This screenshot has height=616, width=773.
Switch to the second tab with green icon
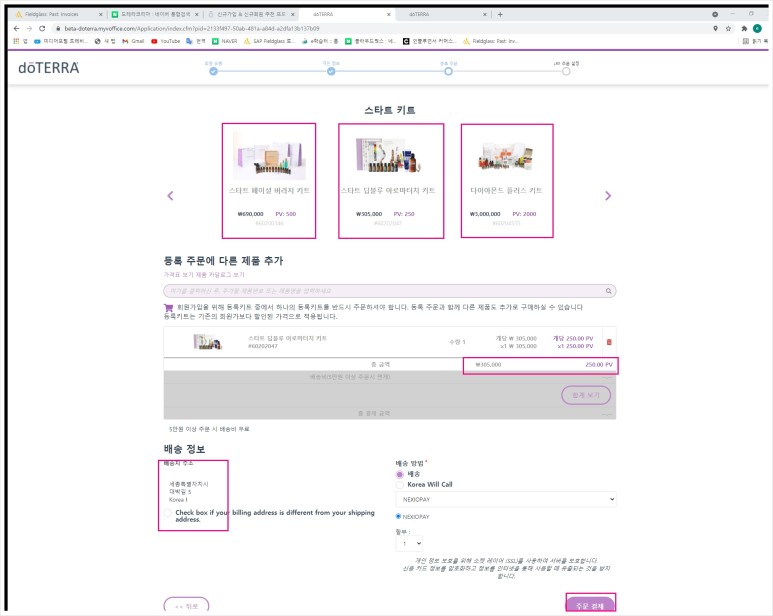pos(156,14)
